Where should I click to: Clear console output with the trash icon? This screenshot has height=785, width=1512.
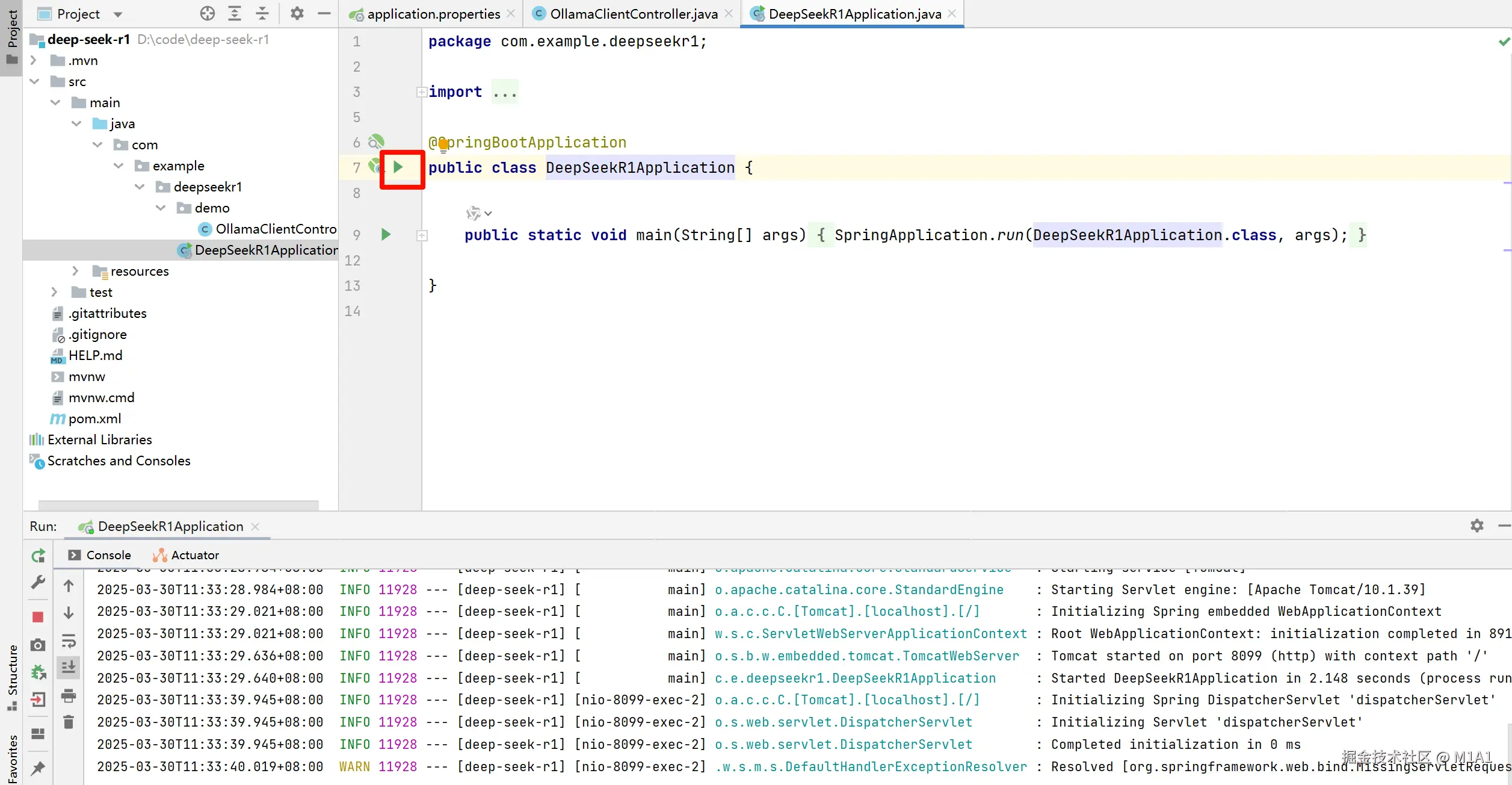69,722
